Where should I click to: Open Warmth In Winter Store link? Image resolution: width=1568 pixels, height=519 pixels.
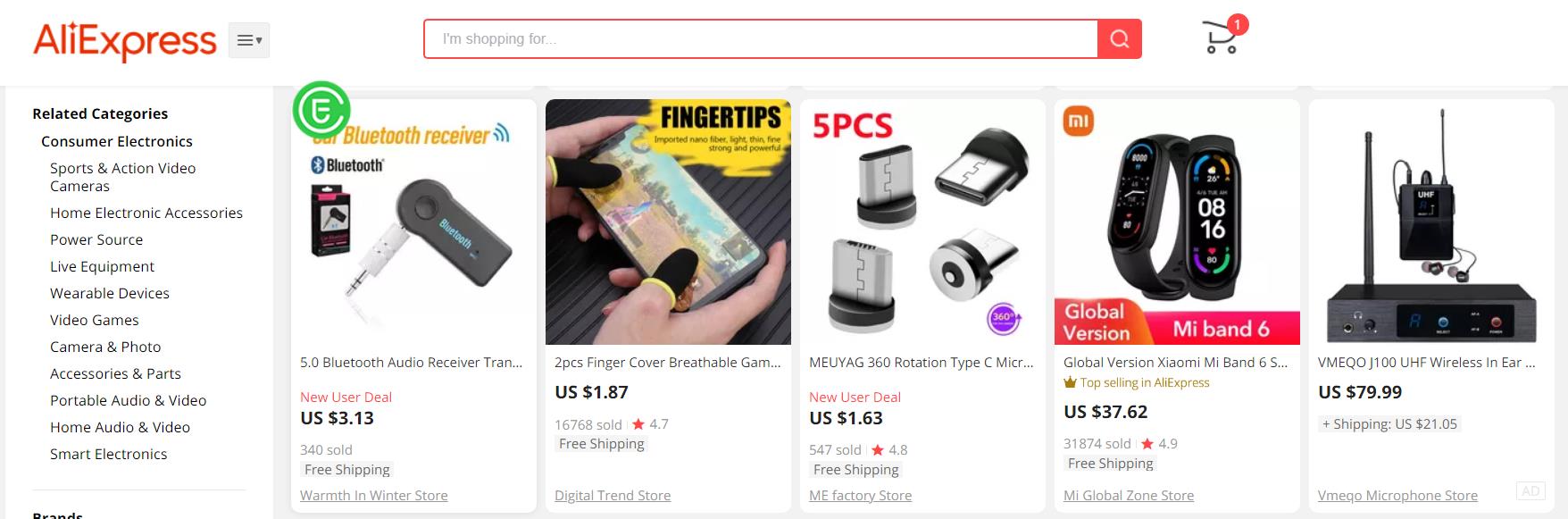click(374, 495)
